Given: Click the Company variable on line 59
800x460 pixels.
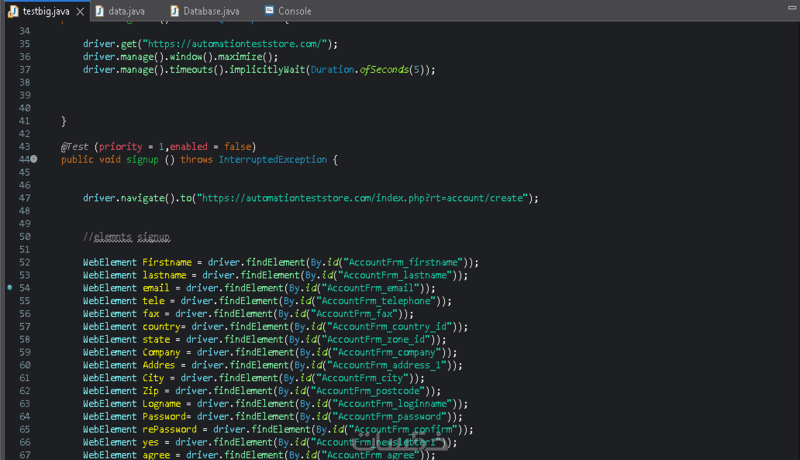Looking at the screenshot, I should 161,352.
